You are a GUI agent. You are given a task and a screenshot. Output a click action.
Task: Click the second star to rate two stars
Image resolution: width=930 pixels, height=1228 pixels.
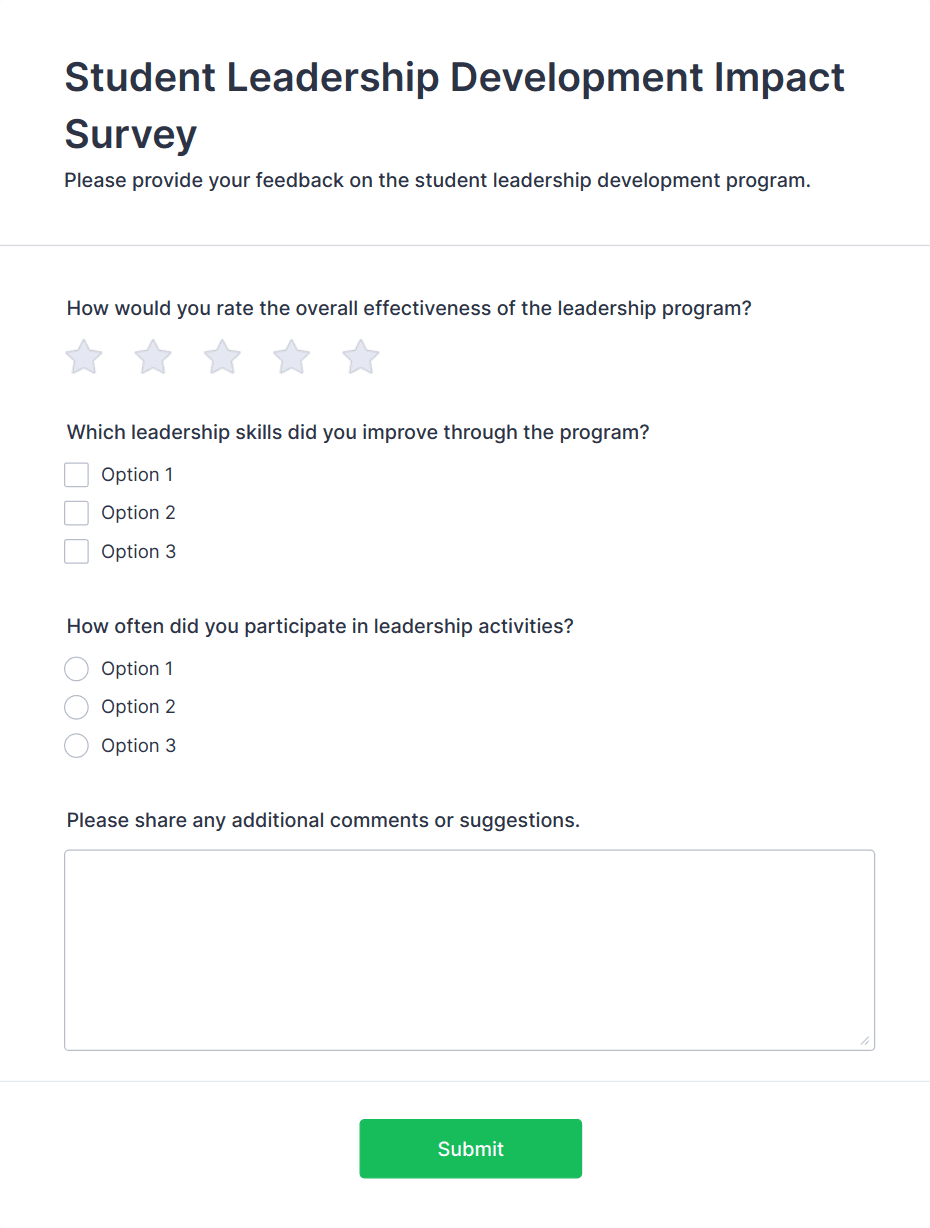[152, 357]
